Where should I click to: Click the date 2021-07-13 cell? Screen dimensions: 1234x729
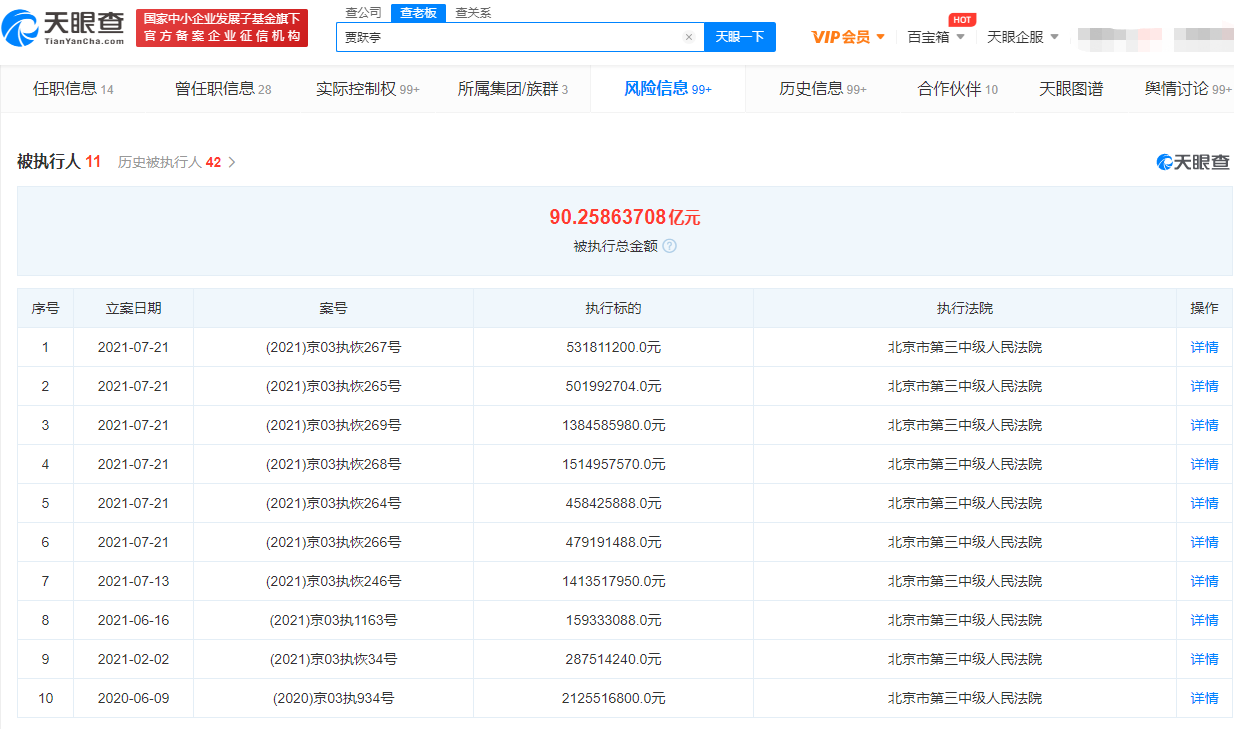click(133, 581)
